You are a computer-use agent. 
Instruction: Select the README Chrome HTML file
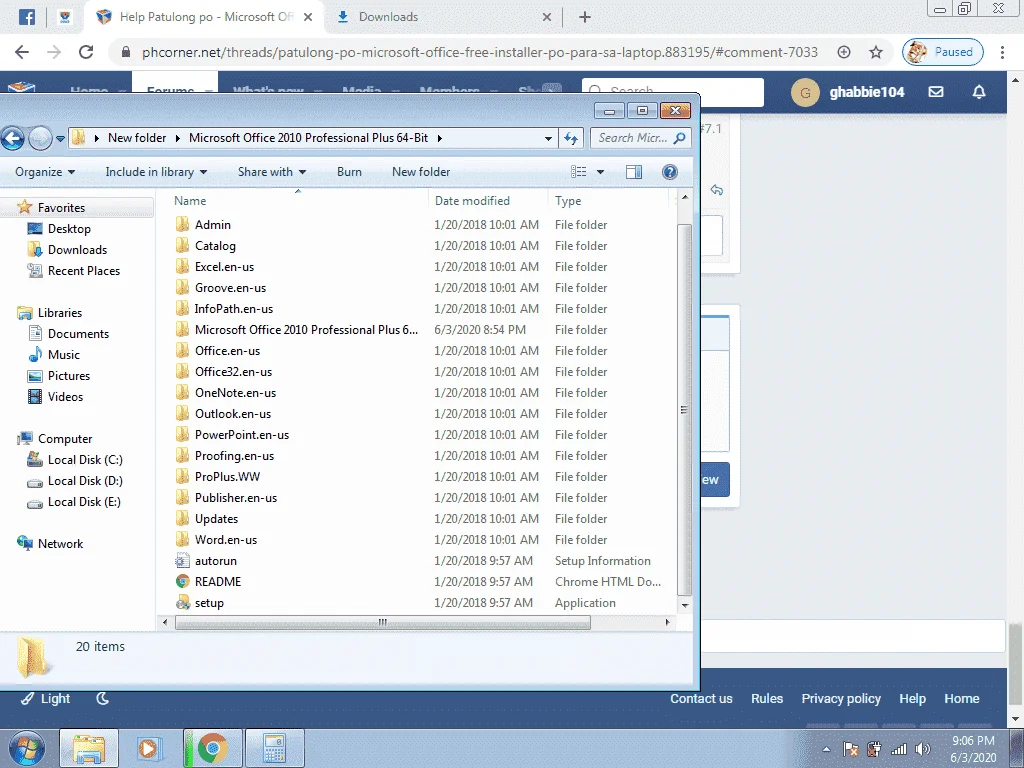click(x=217, y=581)
